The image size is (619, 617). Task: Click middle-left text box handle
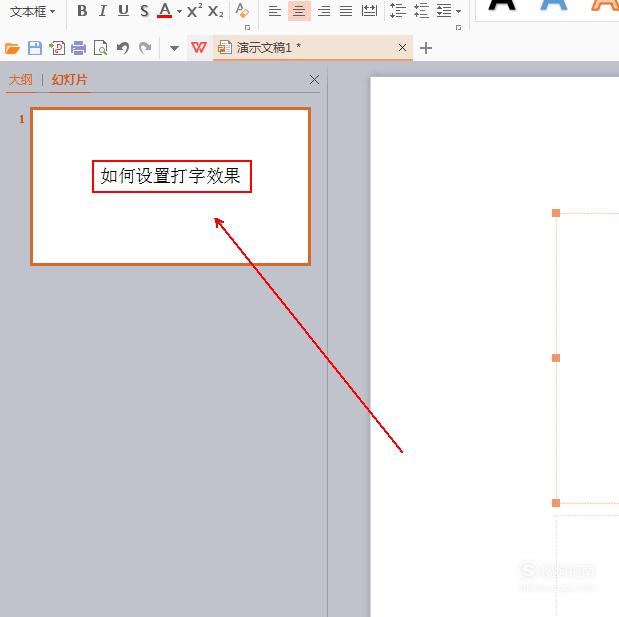556,358
